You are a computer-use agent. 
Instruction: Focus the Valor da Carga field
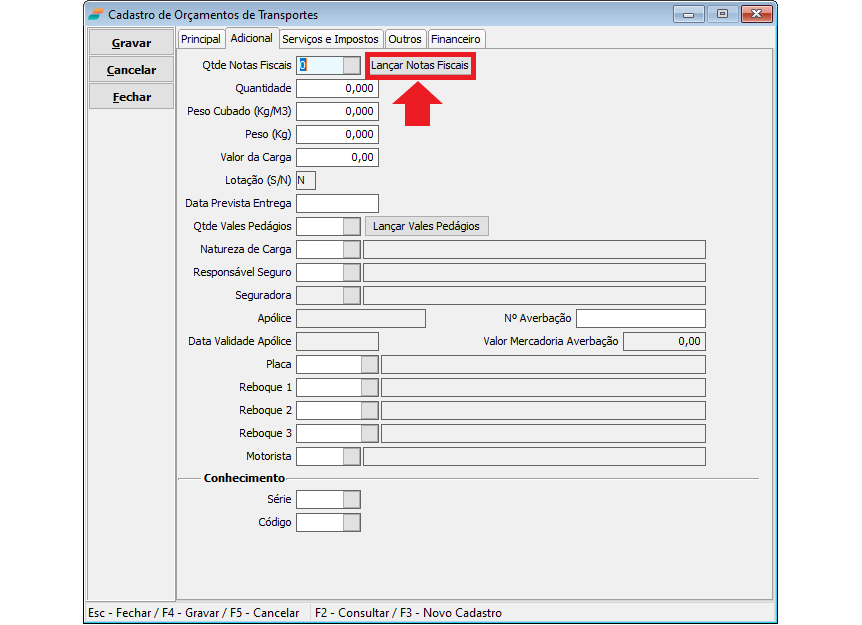point(337,157)
